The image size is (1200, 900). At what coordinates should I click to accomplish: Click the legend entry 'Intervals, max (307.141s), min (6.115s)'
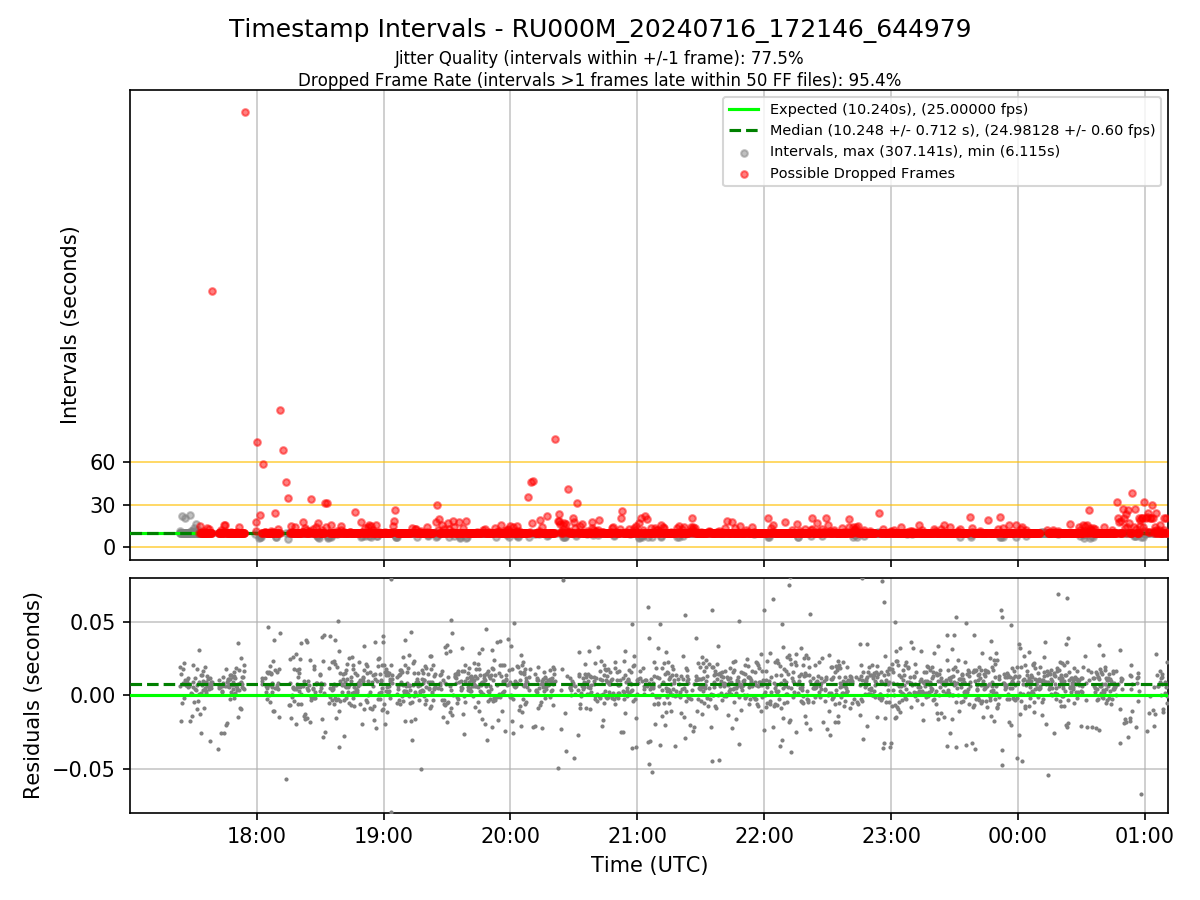tap(915, 152)
